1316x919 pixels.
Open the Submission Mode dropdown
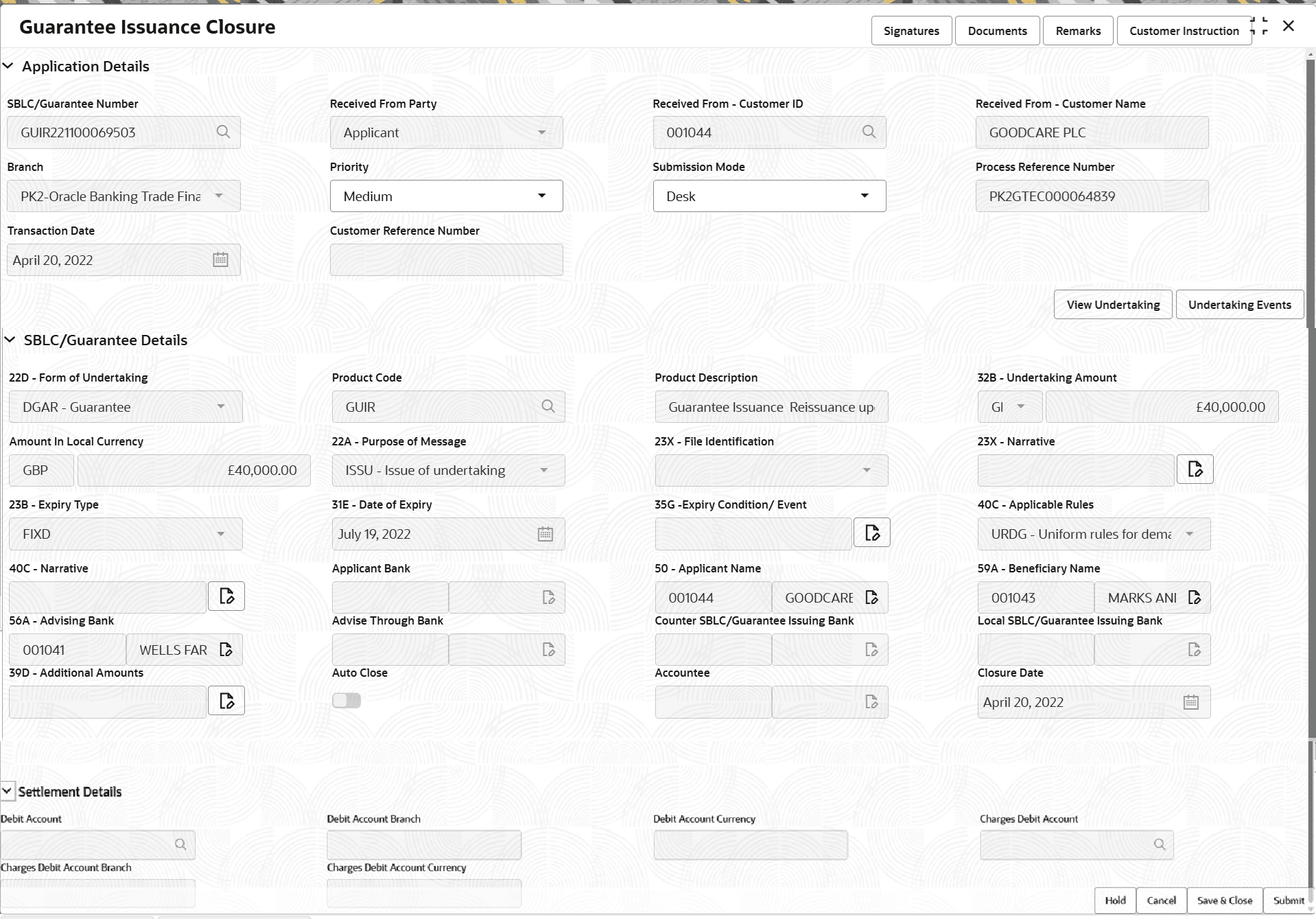coord(769,196)
